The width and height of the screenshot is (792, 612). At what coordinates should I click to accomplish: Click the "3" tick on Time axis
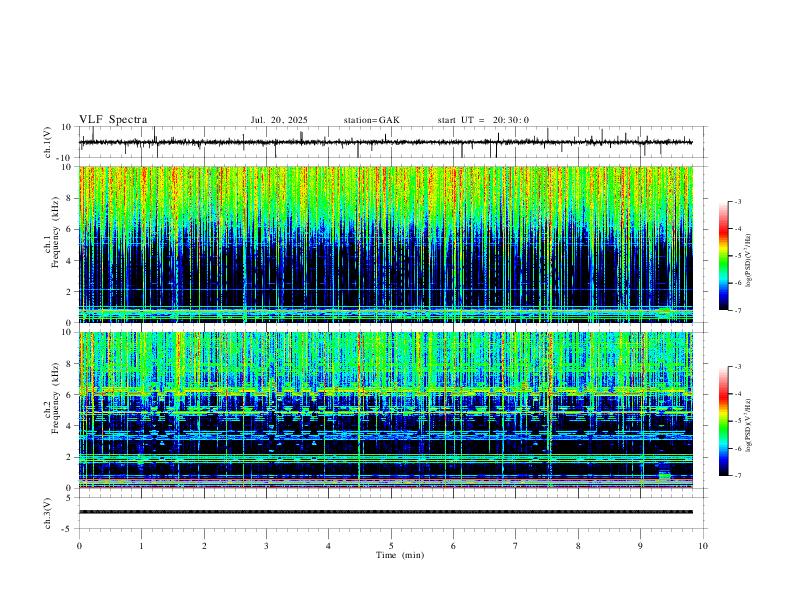tap(266, 546)
